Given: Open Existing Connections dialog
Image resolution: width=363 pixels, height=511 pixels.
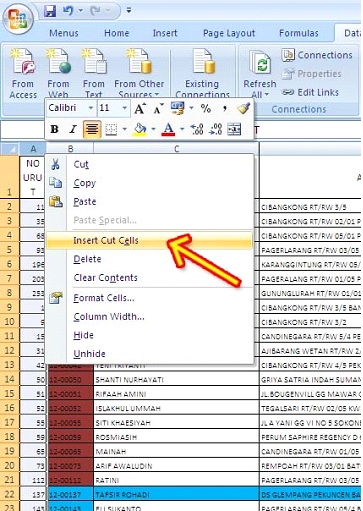Looking at the screenshot, I should [x=202, y=74].
